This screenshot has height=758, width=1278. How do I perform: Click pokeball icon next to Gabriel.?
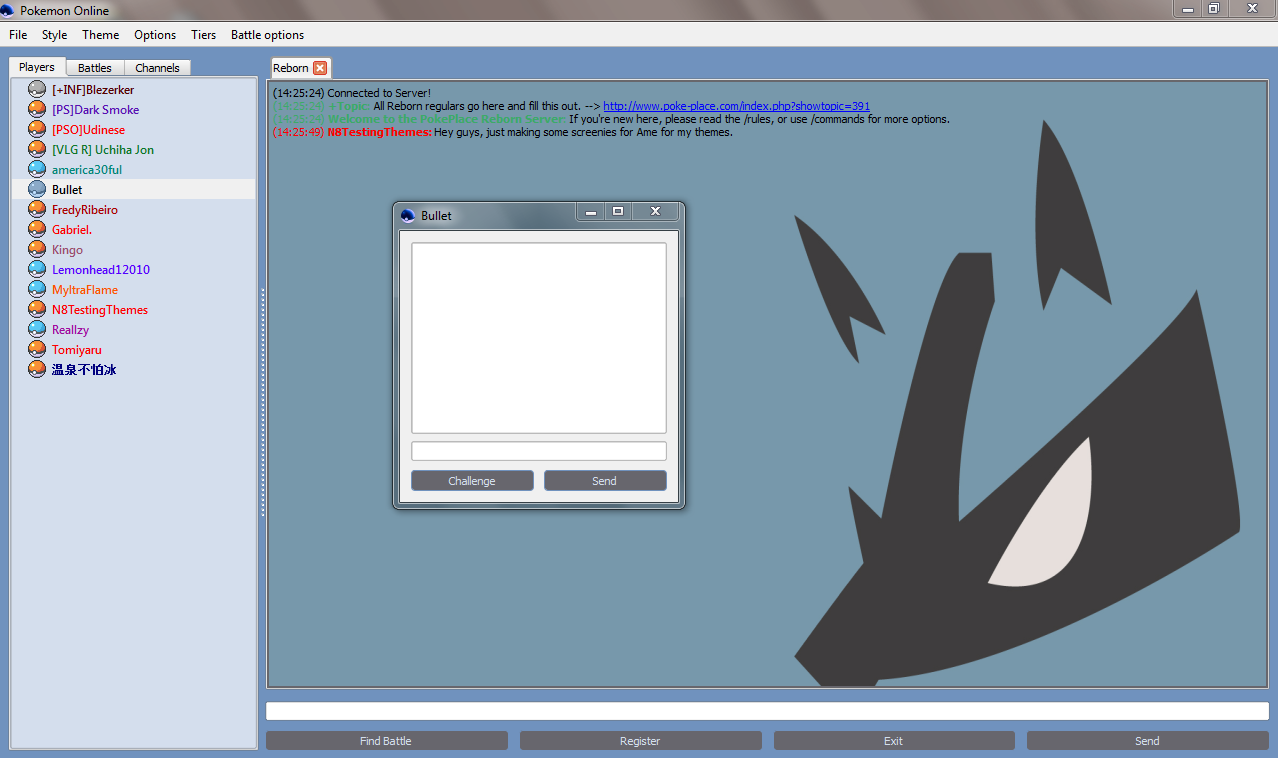[37, 229]
